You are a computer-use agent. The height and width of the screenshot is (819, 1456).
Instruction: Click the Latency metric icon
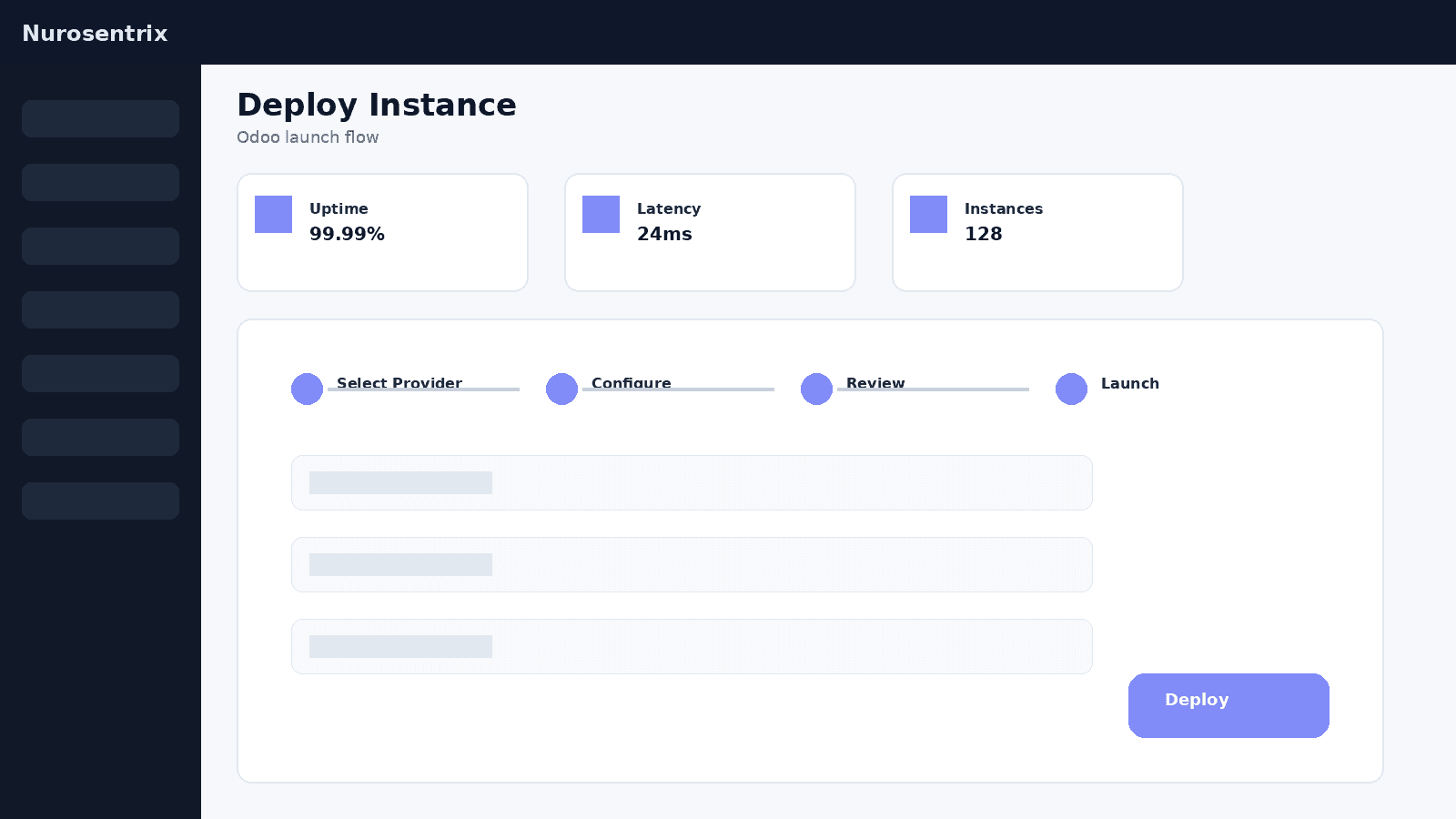coord(601,214)
